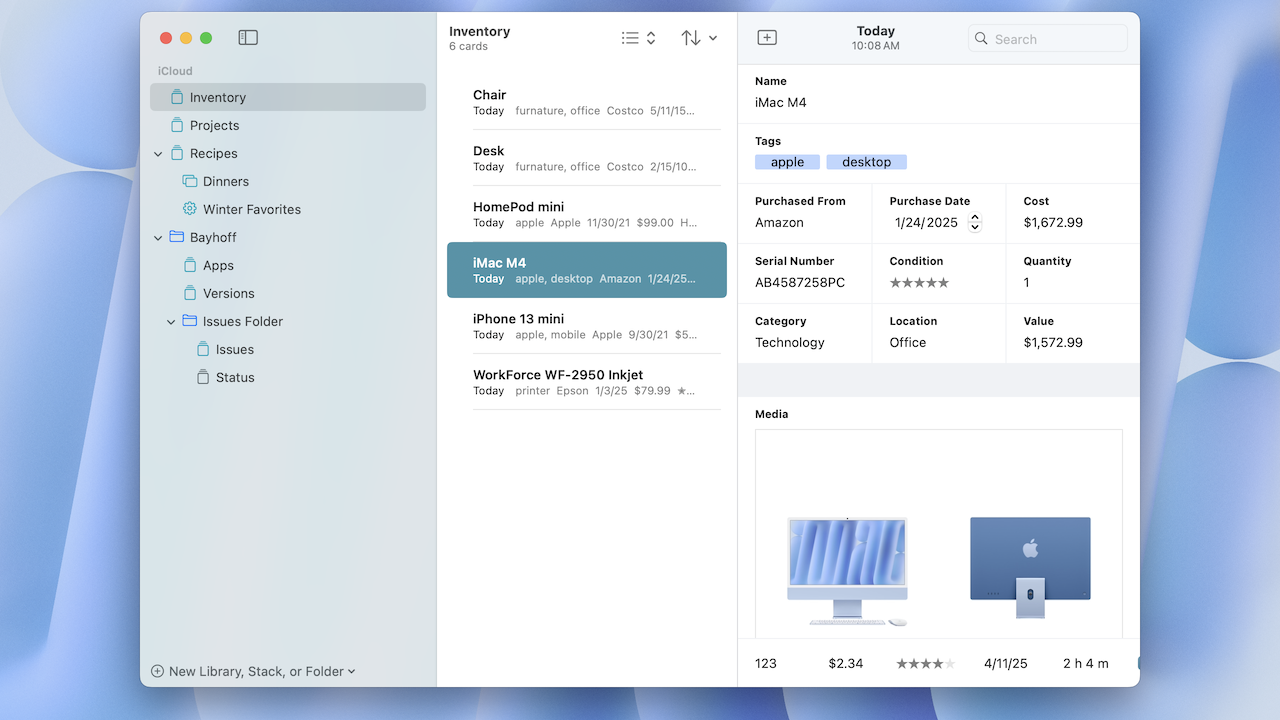Click the Winter Favorites gear icon

click(190, 209)
